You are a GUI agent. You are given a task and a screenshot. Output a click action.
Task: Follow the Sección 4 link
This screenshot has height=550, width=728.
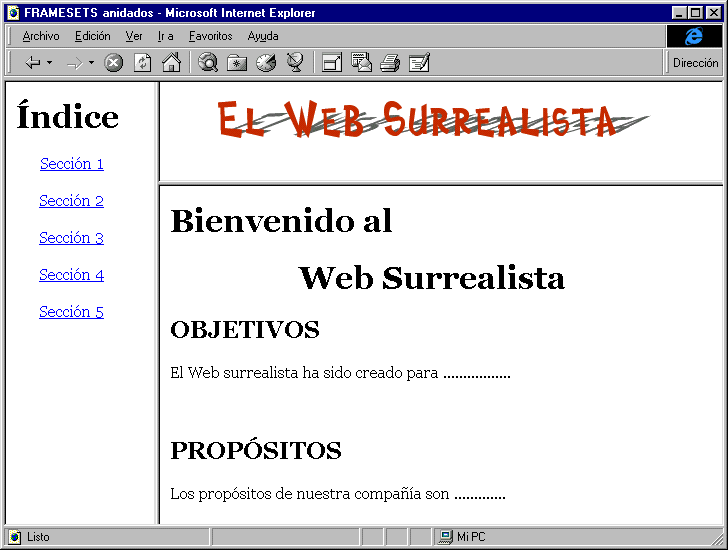(x=72, y=275)
